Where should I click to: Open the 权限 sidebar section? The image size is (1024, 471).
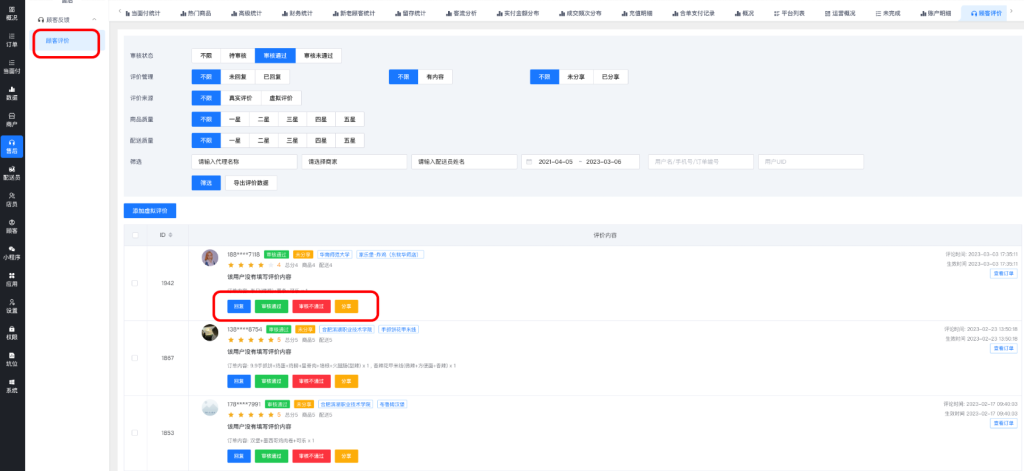click(12, 332)
